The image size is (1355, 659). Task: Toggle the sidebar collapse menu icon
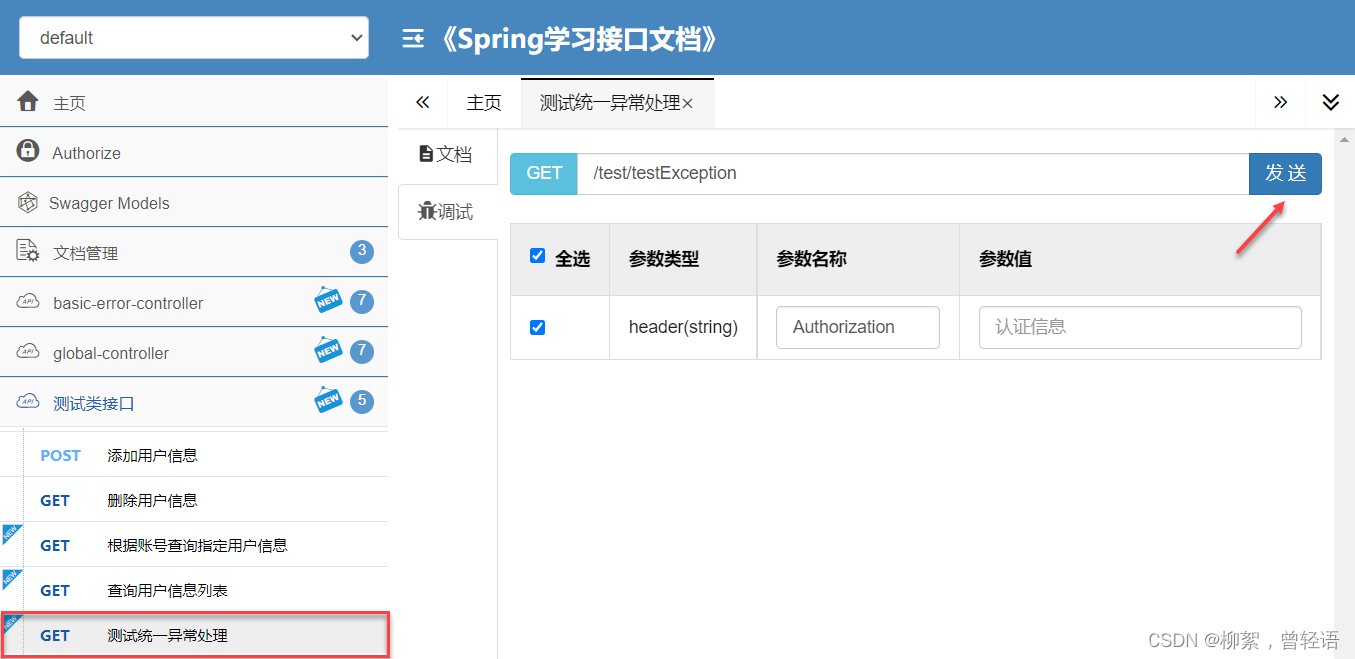point(412,39)
